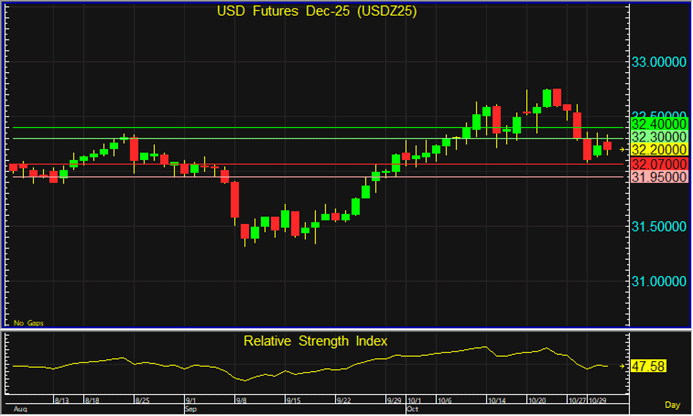The height and width of the screenshot is (416, 693).
Task: Click the 31.00000 price axis label
Action: 657,281
